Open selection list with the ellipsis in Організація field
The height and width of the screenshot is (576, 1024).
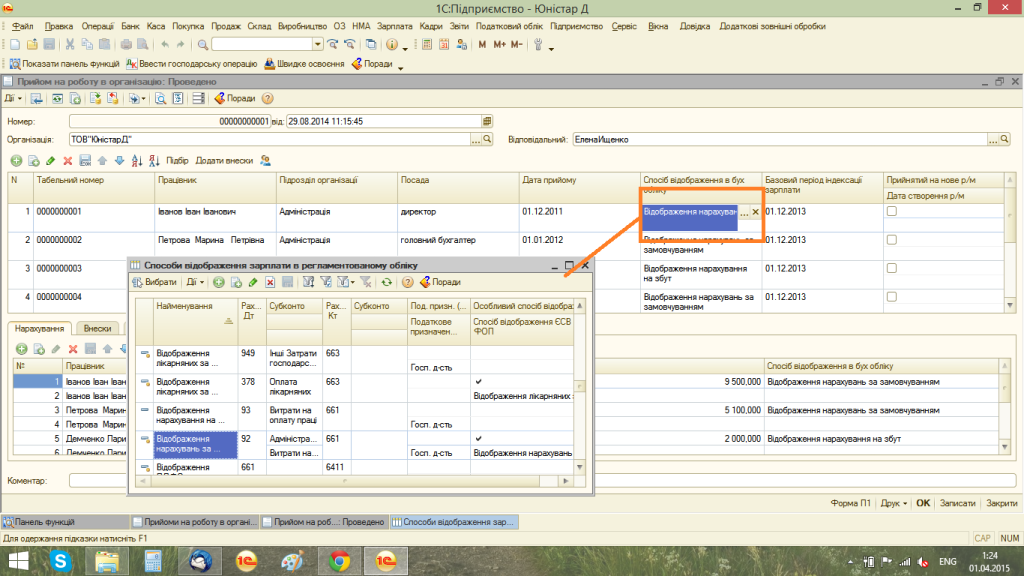[475, 140]
